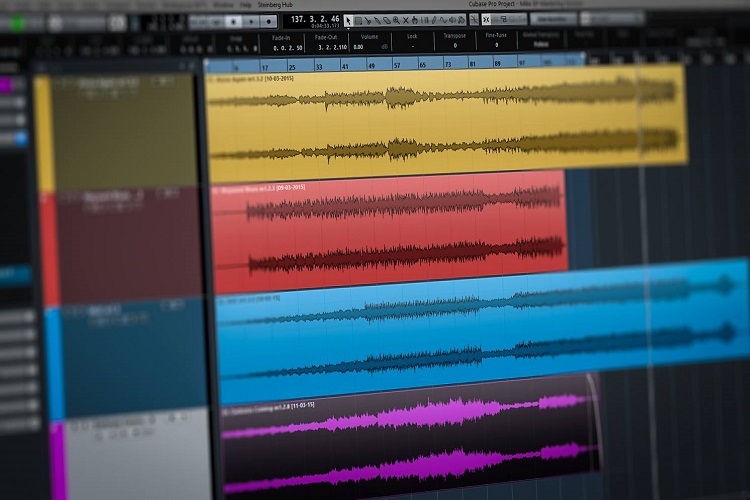Select the Object Selection arrow tool
This screenshot has height=500, width=750.
pyautogui.click(x=348, y=21)
